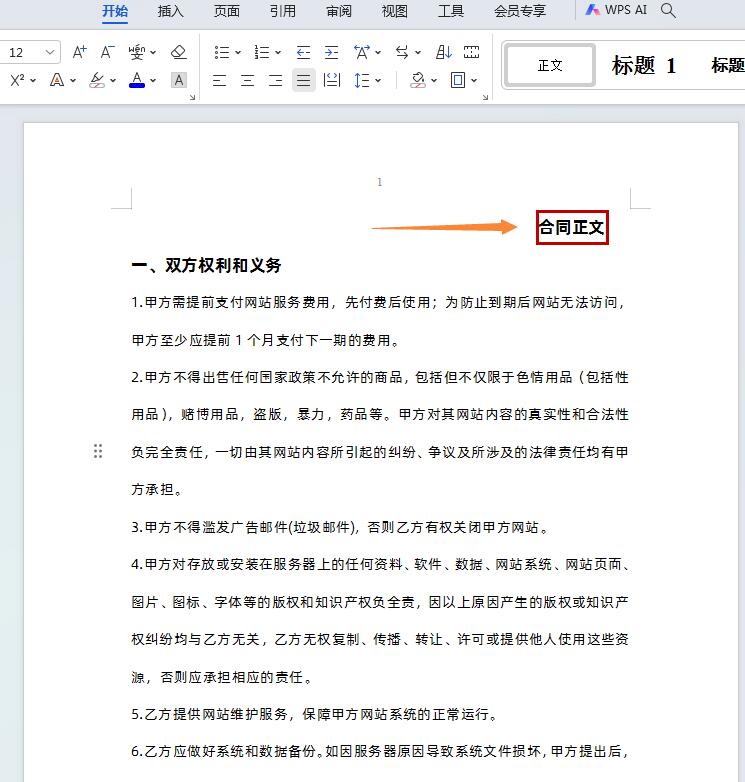Viewport: 745px width, 782px height.
Task: Open the paragraph settings dialog launcher
Action: pos(485,97)
